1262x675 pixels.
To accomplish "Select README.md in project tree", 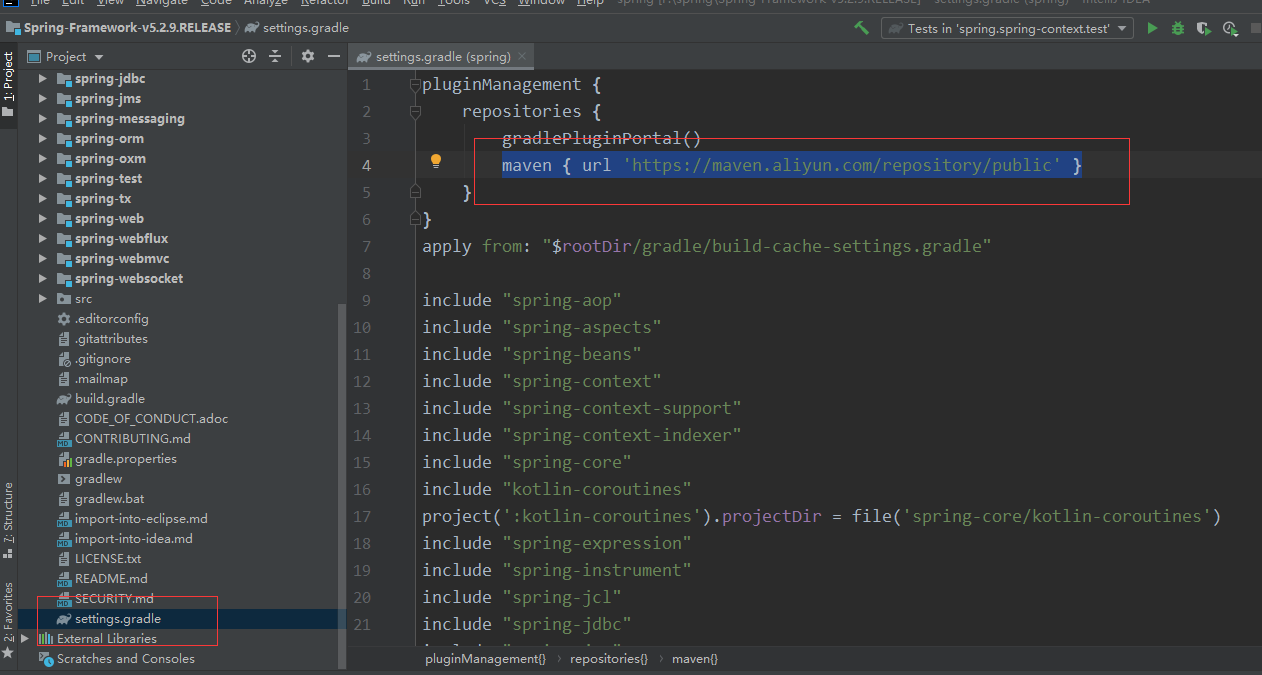I will (x=111, y=578).
